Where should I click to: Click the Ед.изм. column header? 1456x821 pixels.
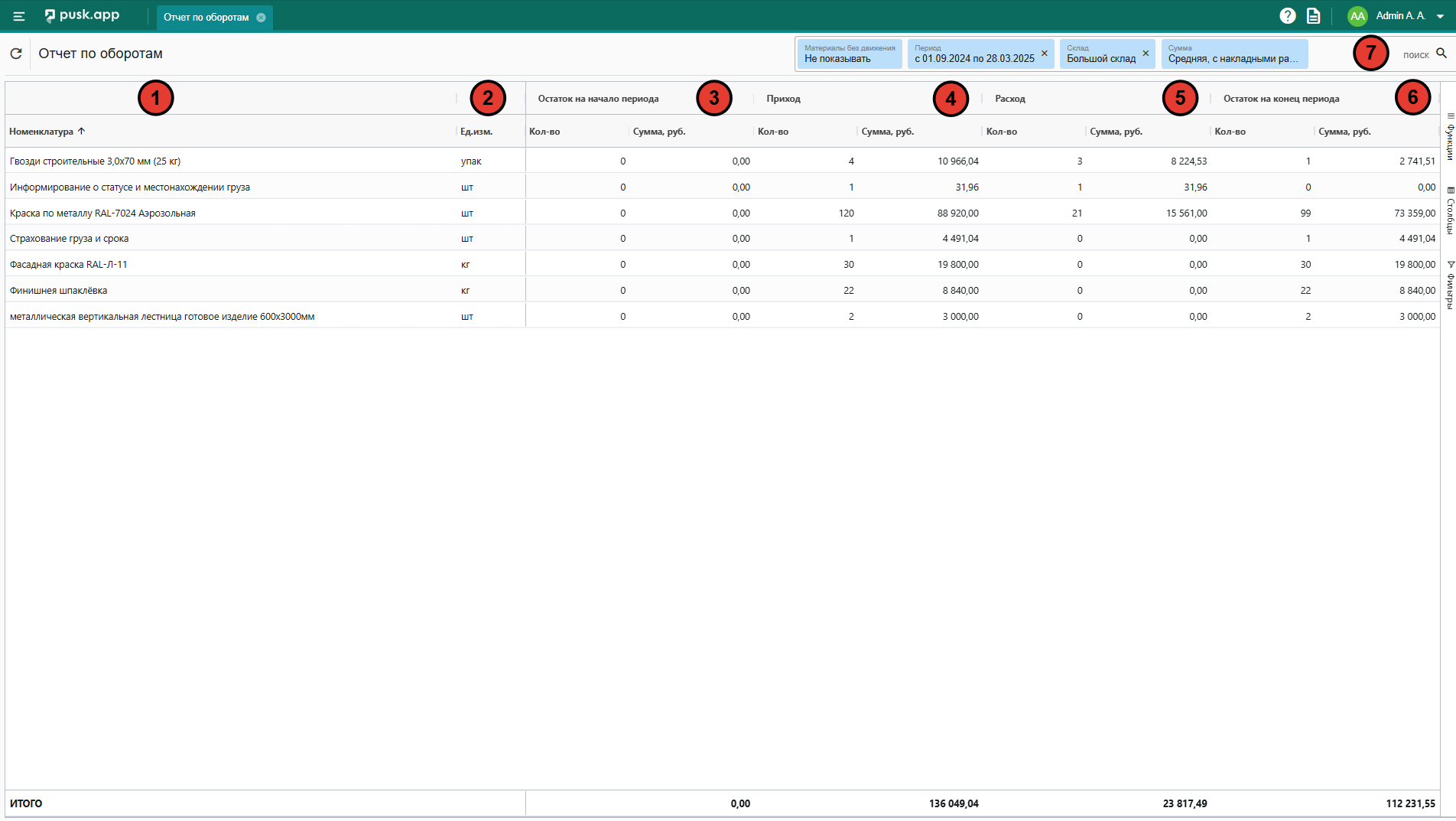(476, 132)
